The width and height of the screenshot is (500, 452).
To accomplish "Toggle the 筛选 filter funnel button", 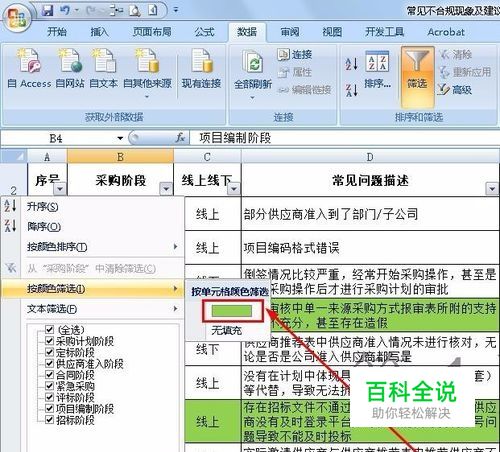I will coord(417,77).
